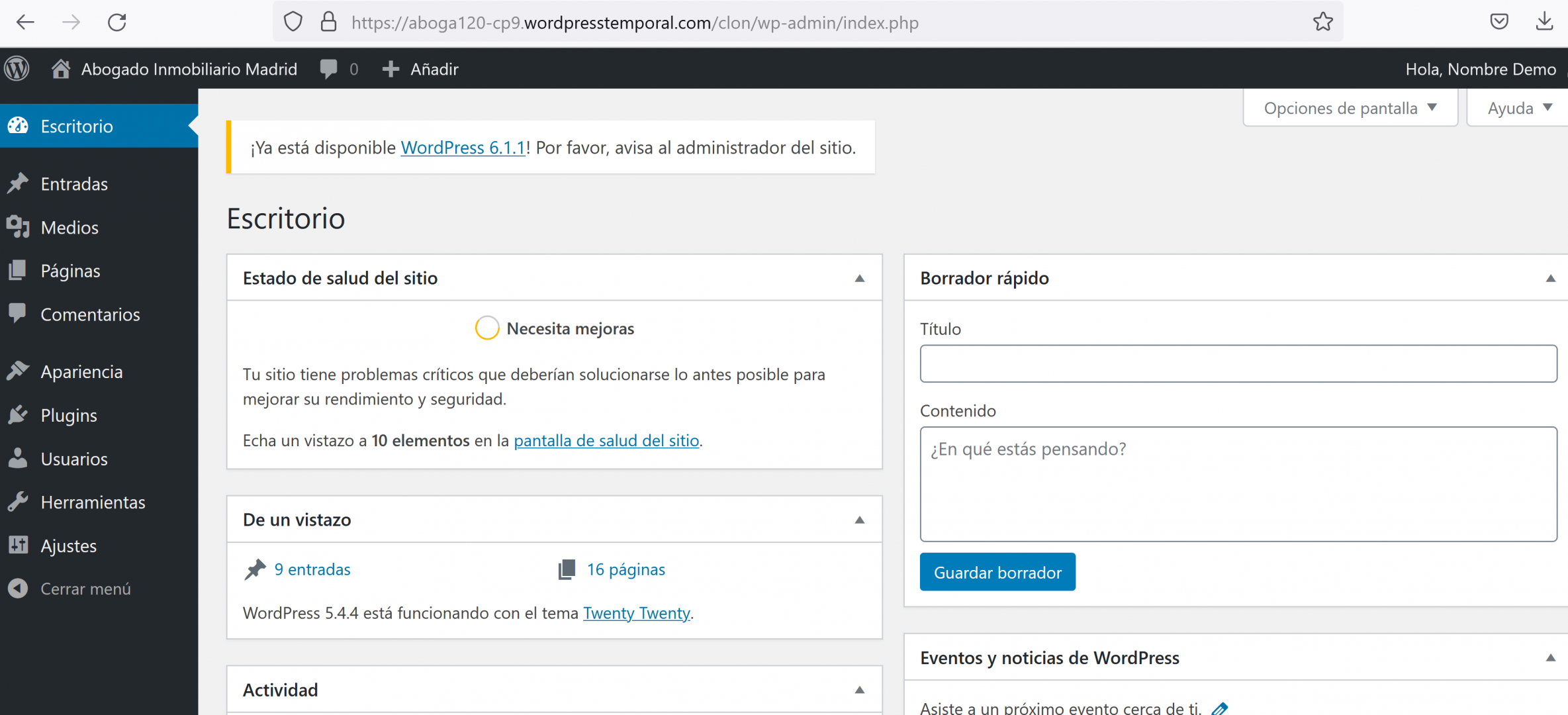Click the padlock site security icon
The width and height of the screenshot is (1568, 715).
pos(328,22)
